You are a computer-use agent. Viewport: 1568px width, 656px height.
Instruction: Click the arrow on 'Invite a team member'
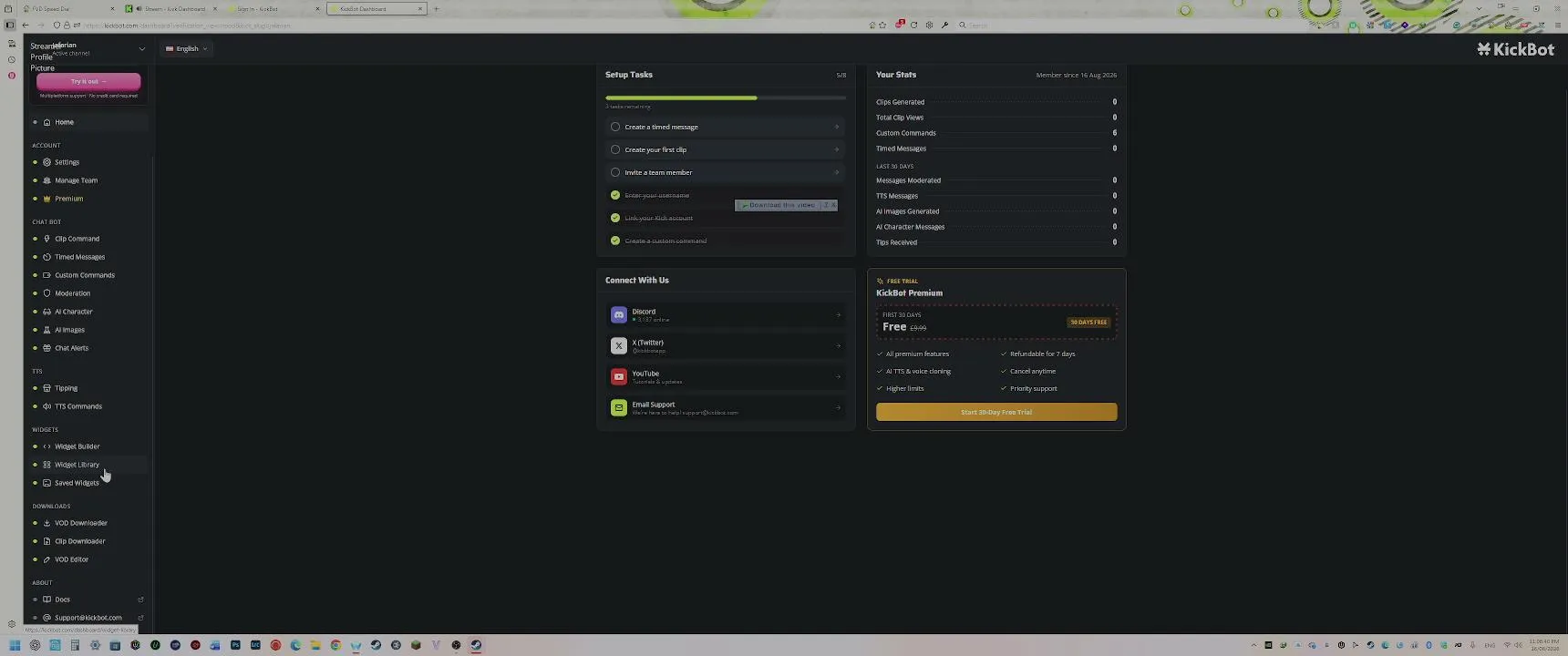tap(837, 172)
